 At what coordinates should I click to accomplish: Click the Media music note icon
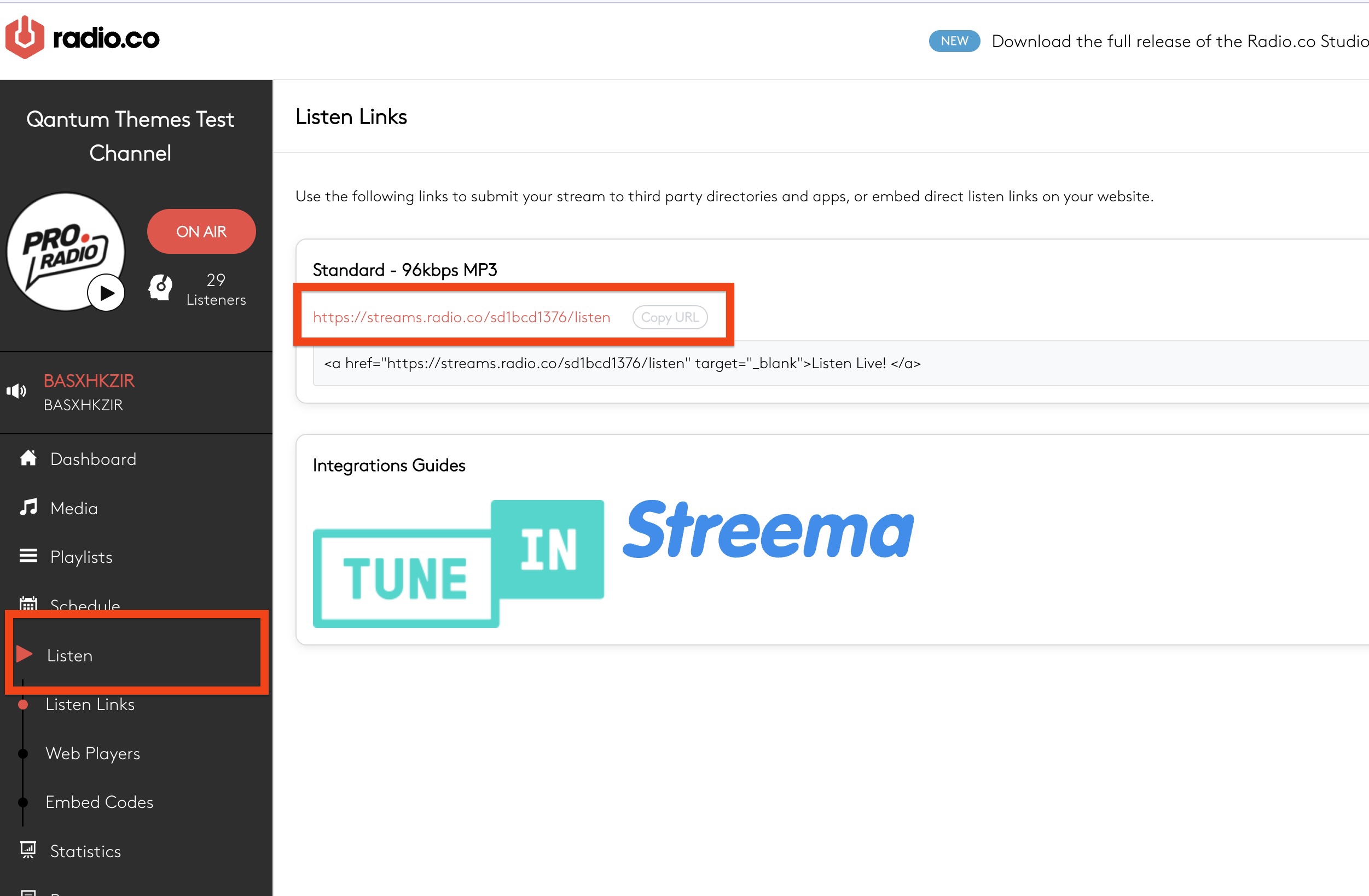28,507
